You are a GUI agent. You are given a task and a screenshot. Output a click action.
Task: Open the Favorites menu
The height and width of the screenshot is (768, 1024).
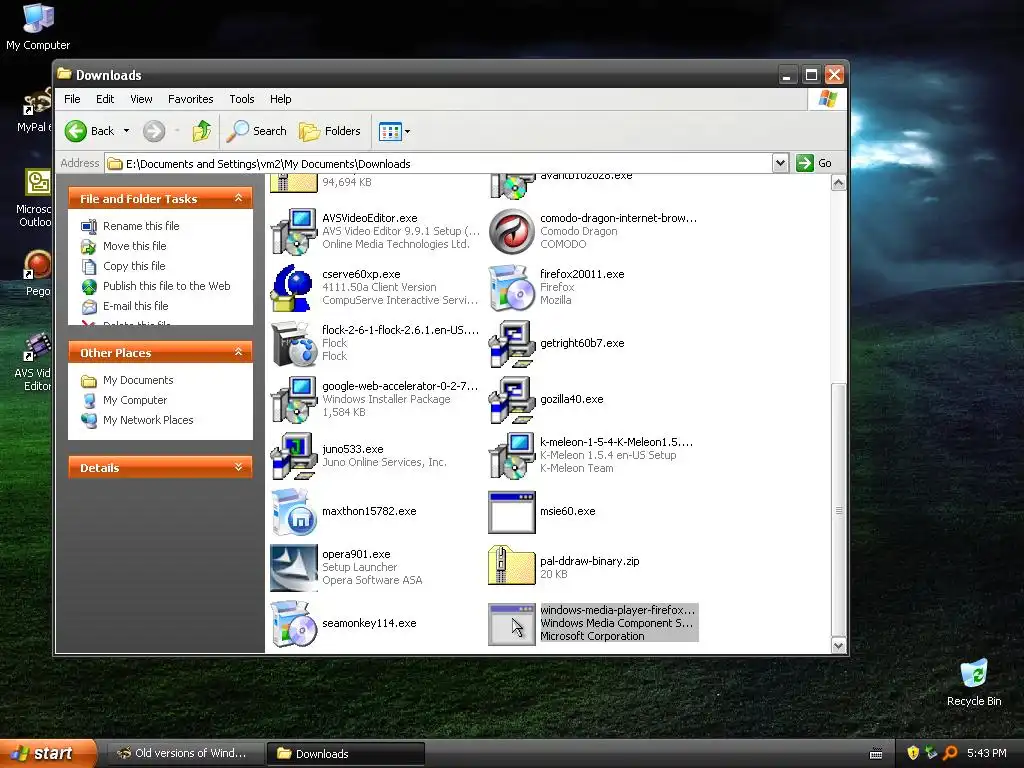[x=190, y=99]
